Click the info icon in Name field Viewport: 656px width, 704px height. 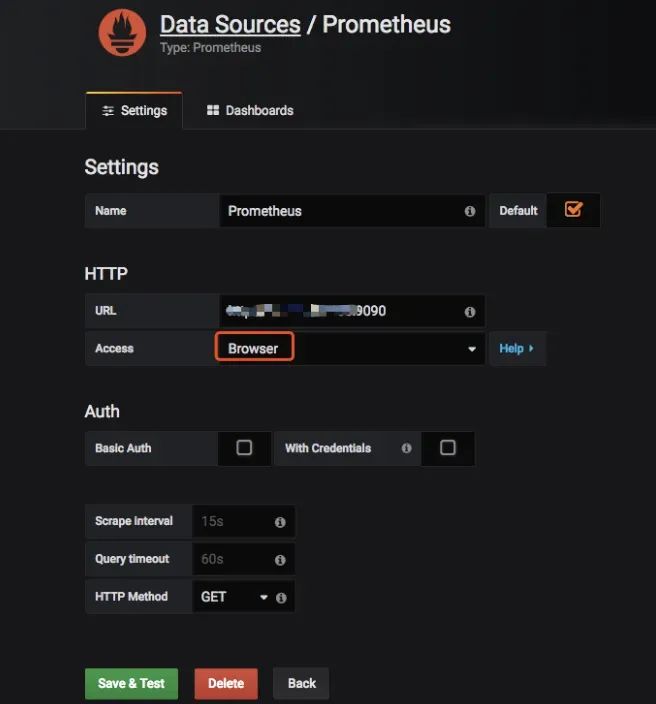click(470, 211)
